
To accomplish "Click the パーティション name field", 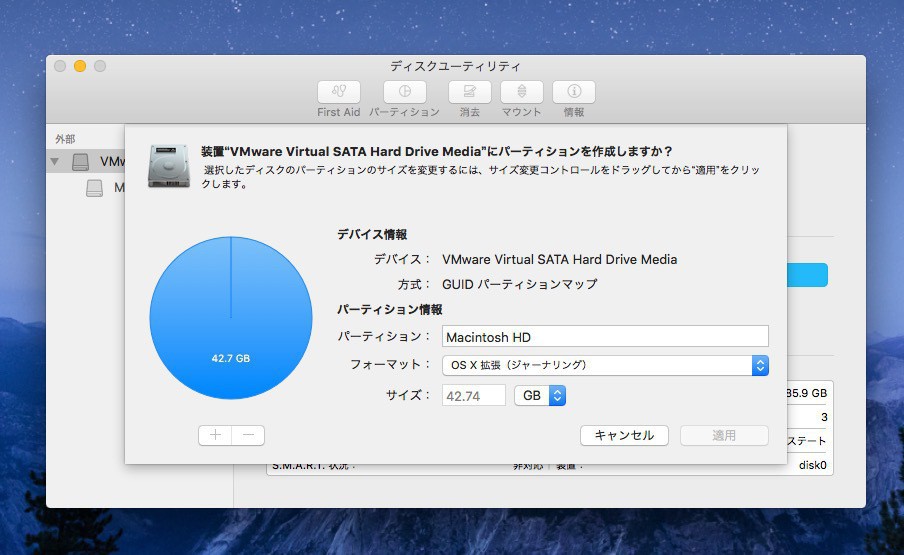I will [x=605, y=337].
